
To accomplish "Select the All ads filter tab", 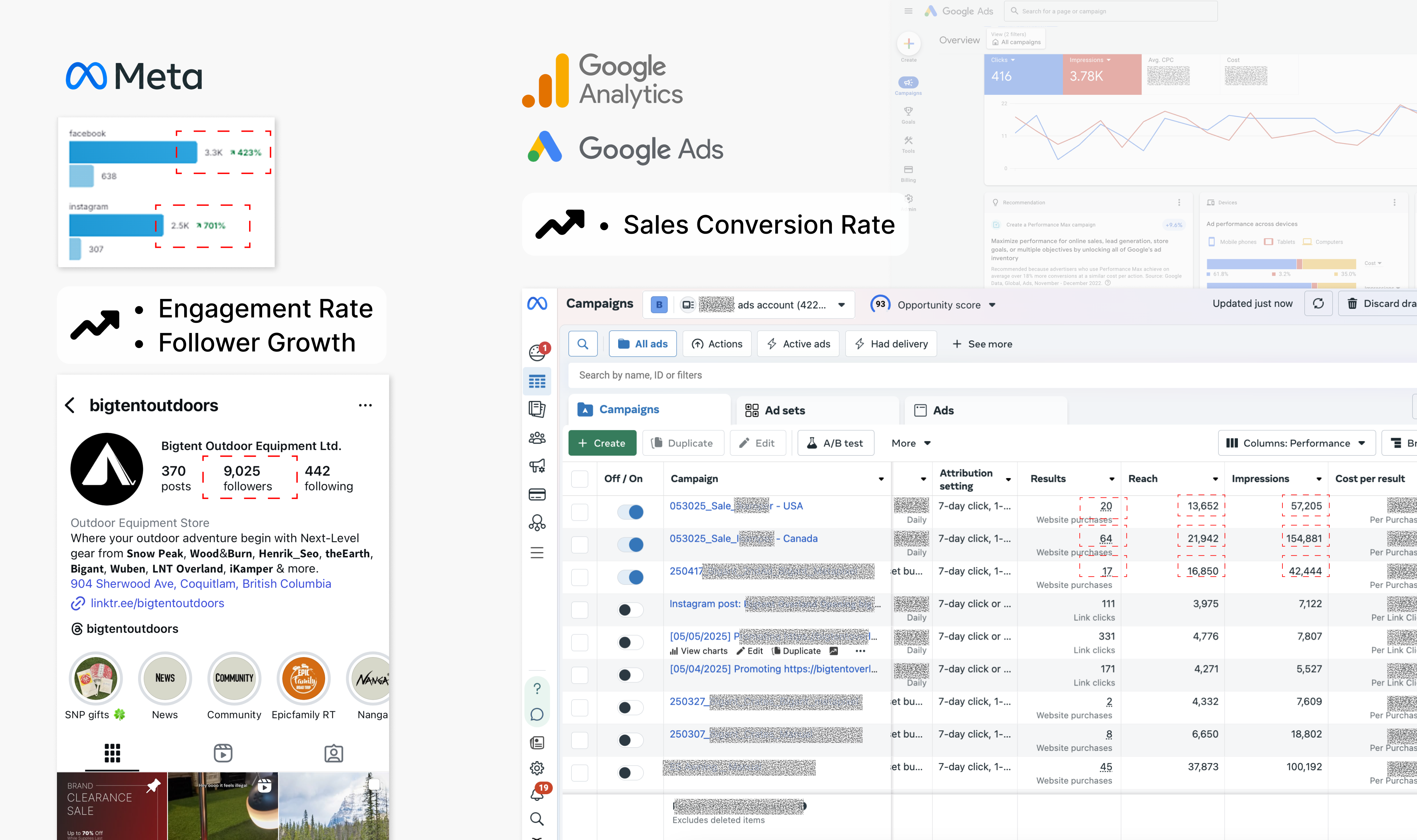I will click(643, 344).
